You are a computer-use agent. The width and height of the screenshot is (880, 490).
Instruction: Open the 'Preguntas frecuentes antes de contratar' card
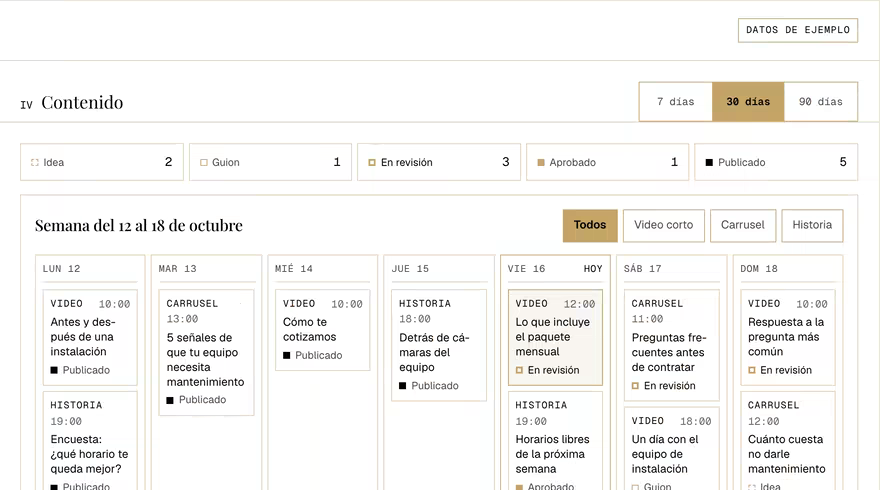(672, 345)
